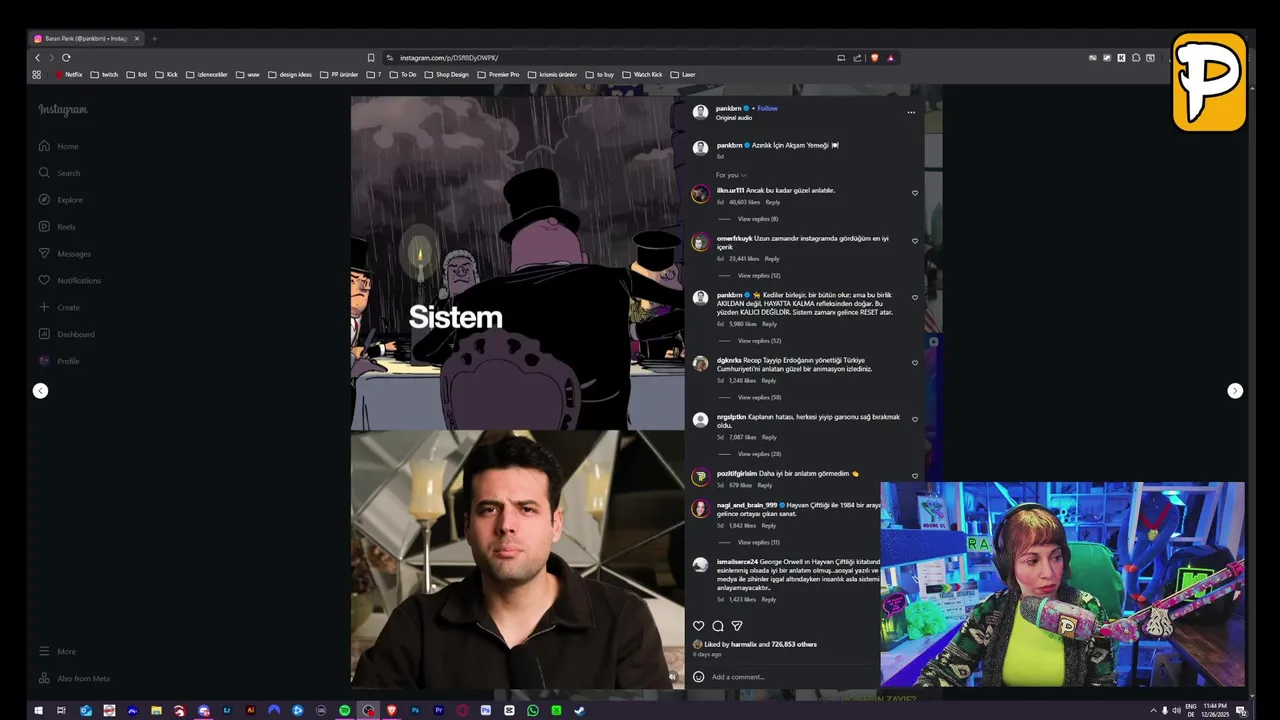Image resolution: width=1280 pixels, height=720 pixels.
Task: Like dgknrks's comment
Action: [915, 363]
